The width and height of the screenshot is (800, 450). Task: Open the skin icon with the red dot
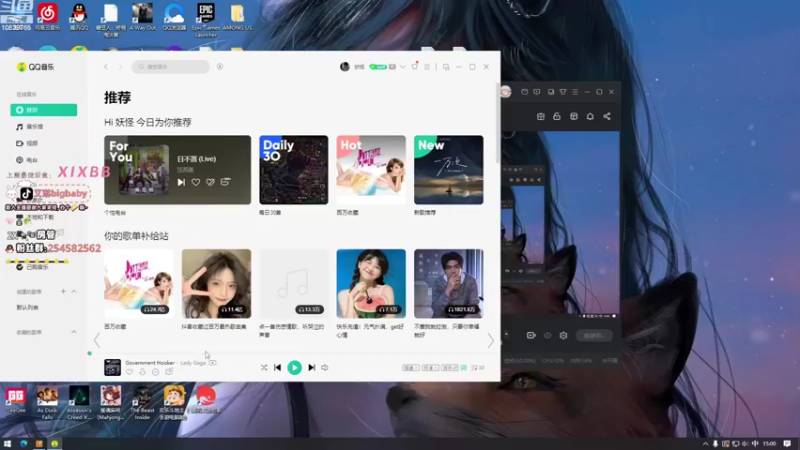pos(415,66)
